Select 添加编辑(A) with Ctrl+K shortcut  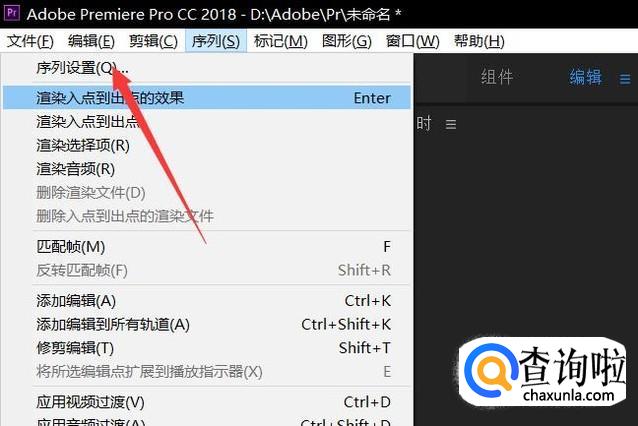coord(207,301)
